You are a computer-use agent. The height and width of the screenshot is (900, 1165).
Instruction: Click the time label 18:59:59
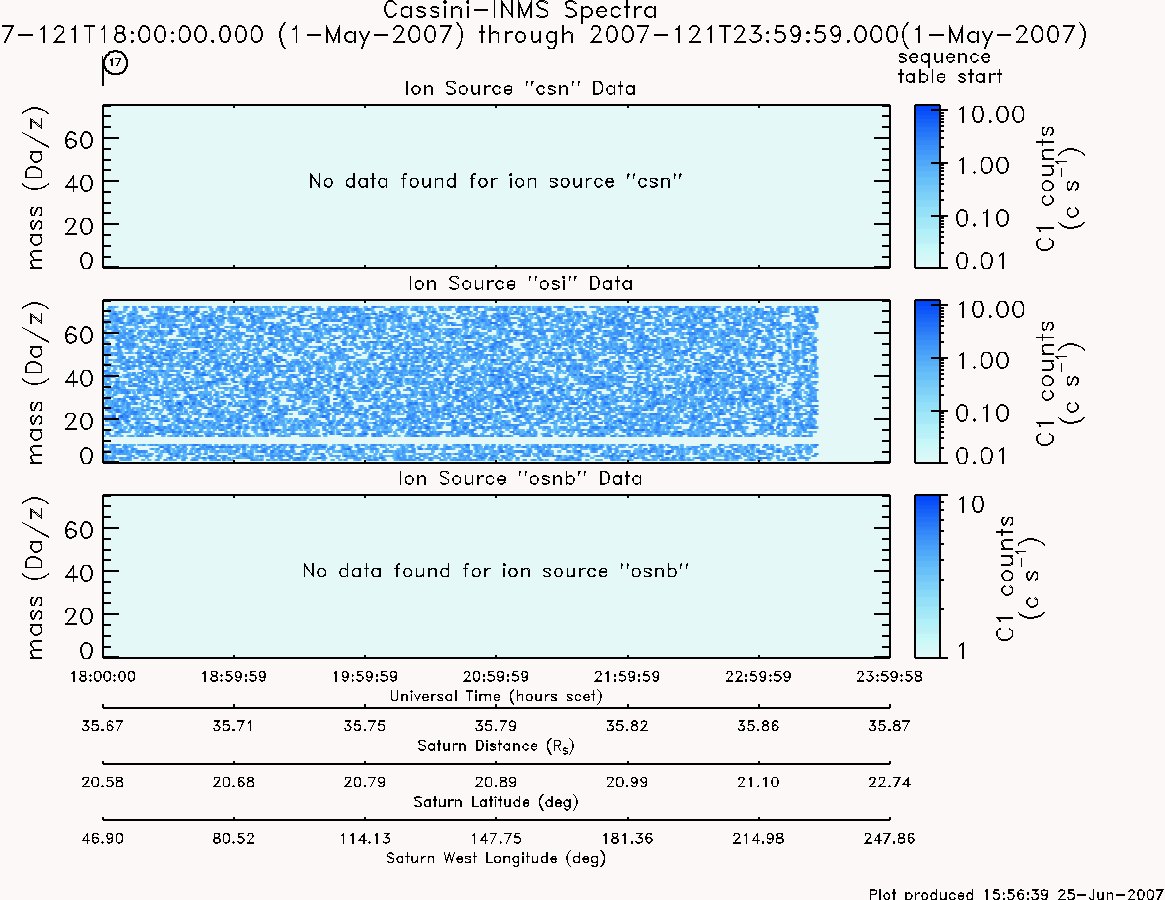click(x=233, y=676)
